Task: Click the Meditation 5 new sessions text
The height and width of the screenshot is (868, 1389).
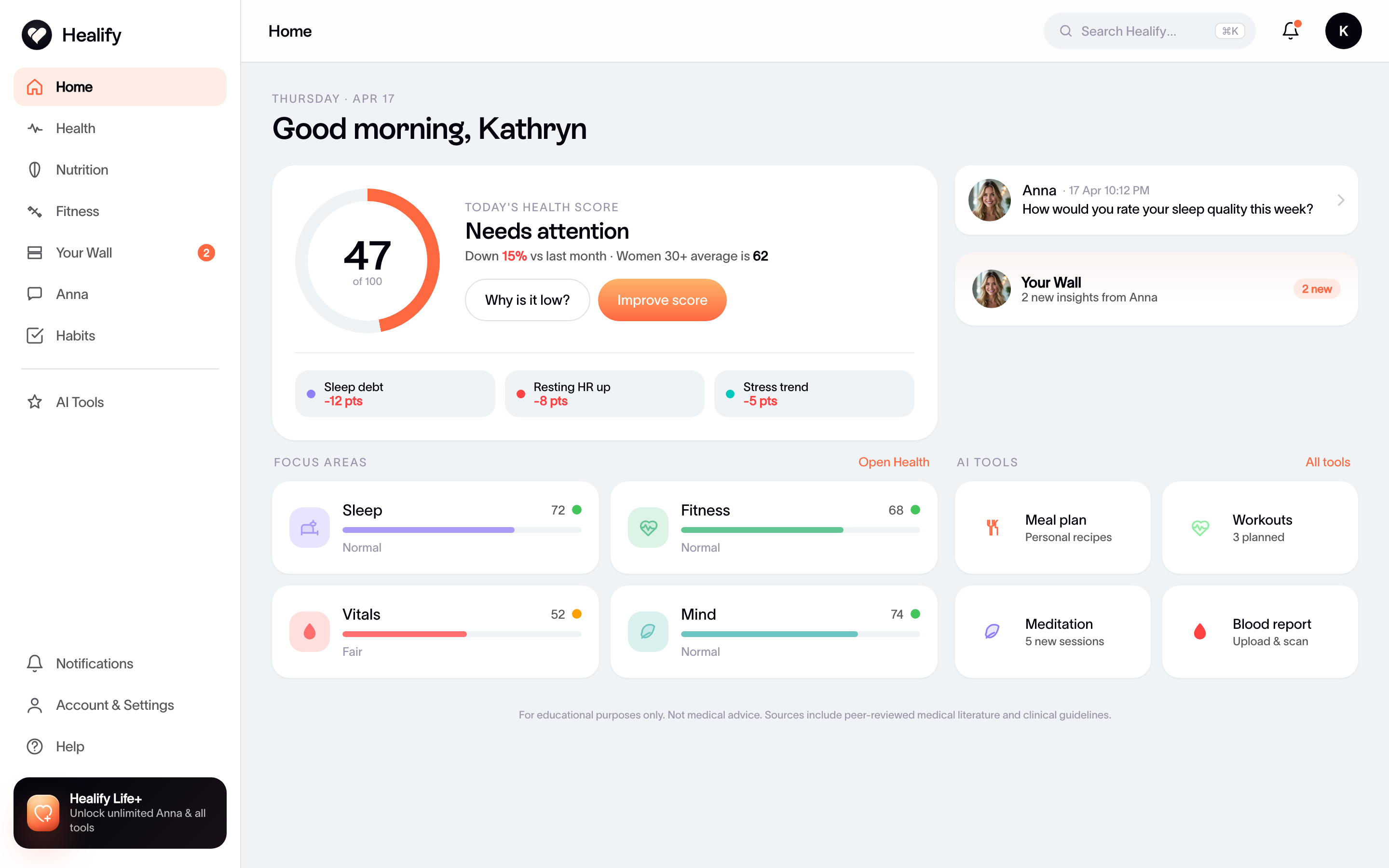Action: coord(1064,641)
